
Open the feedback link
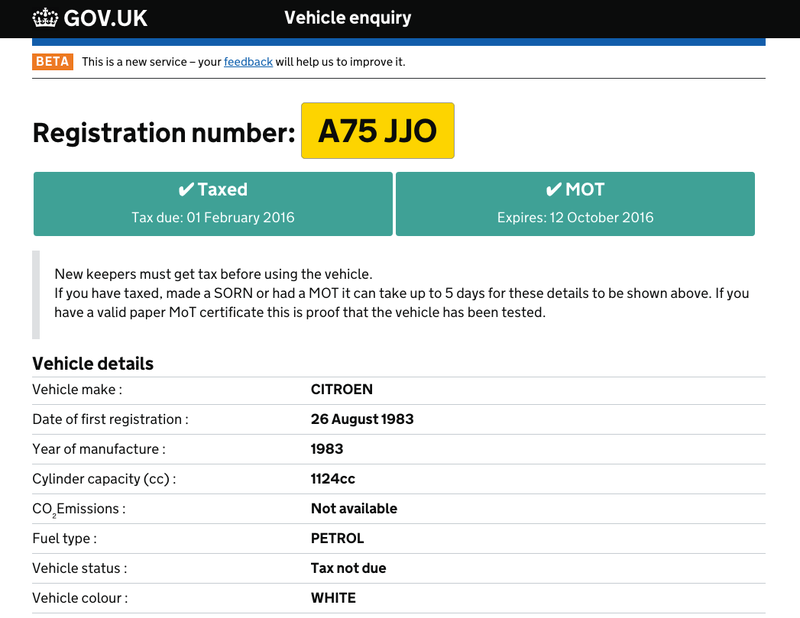tap(248, 62)
